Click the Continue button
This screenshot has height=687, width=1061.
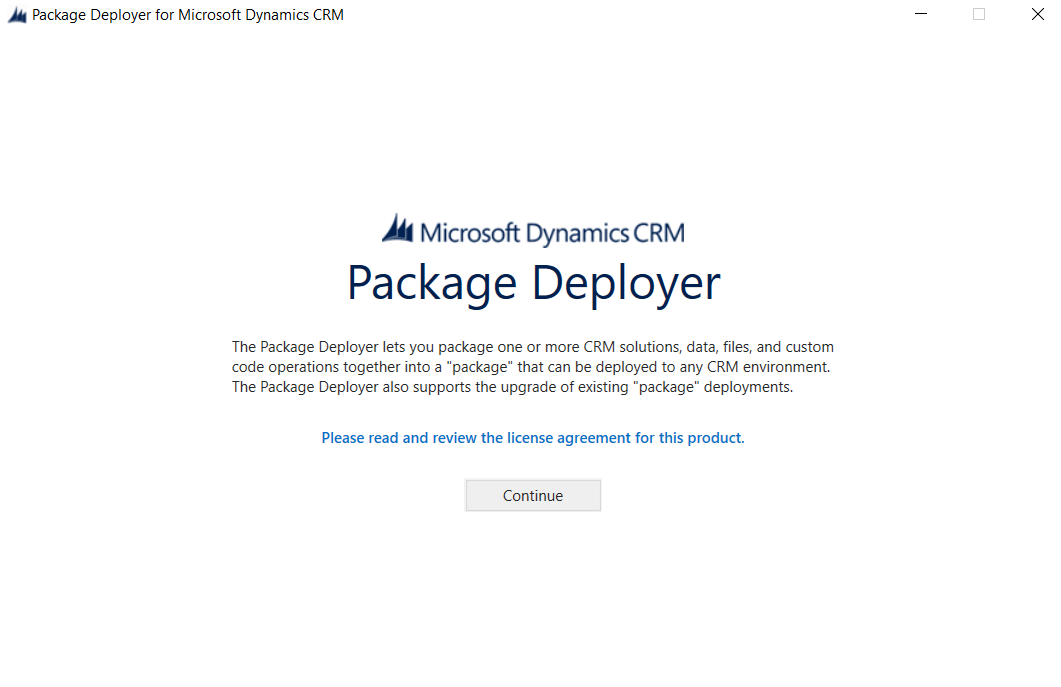tap(533, 495)
